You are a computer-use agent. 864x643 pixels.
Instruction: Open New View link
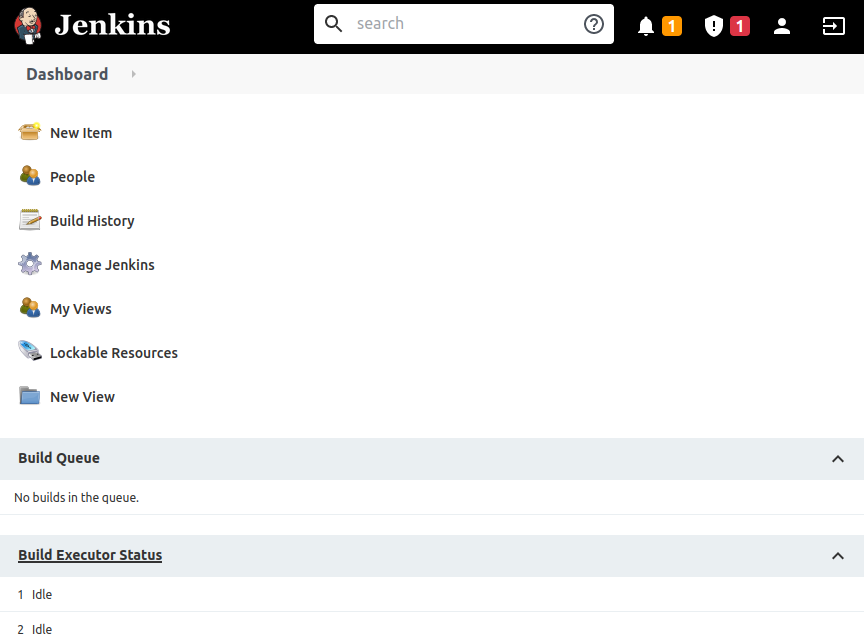82,397
